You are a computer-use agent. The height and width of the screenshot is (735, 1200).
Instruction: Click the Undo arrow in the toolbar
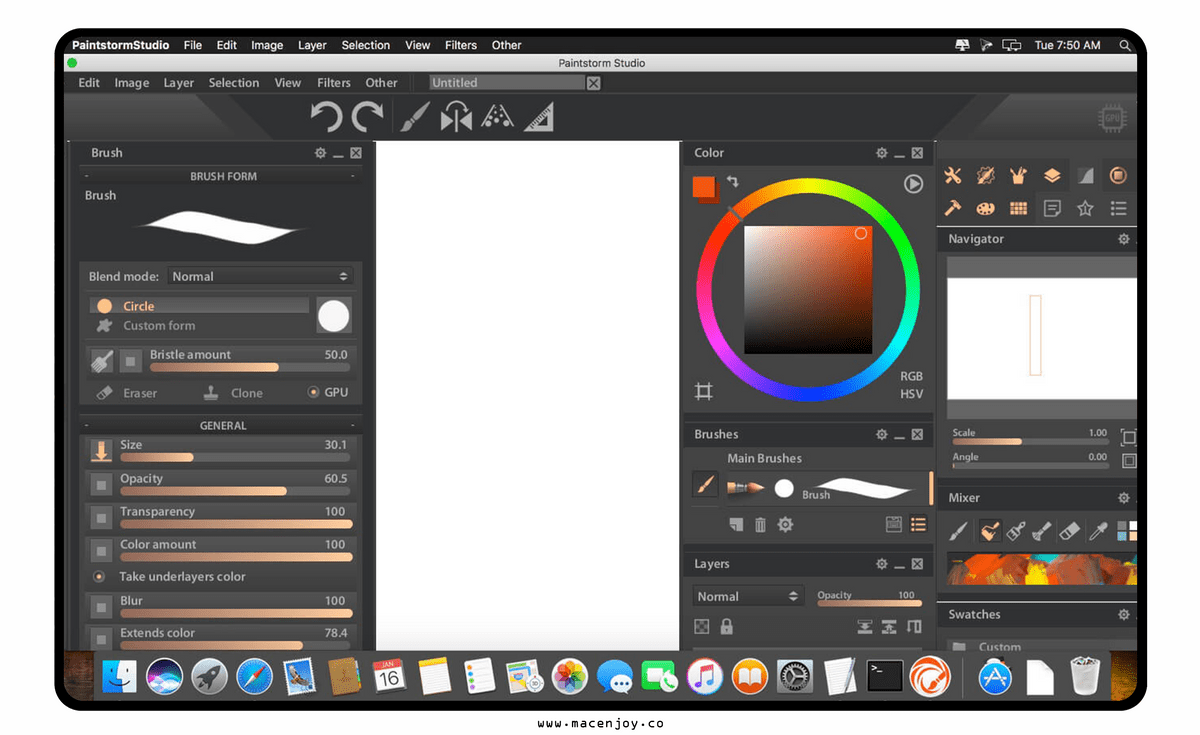pos(326,118)
